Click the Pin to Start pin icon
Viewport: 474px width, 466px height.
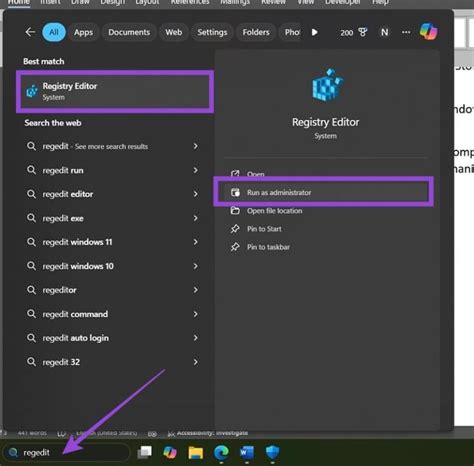tap(235, 229)
